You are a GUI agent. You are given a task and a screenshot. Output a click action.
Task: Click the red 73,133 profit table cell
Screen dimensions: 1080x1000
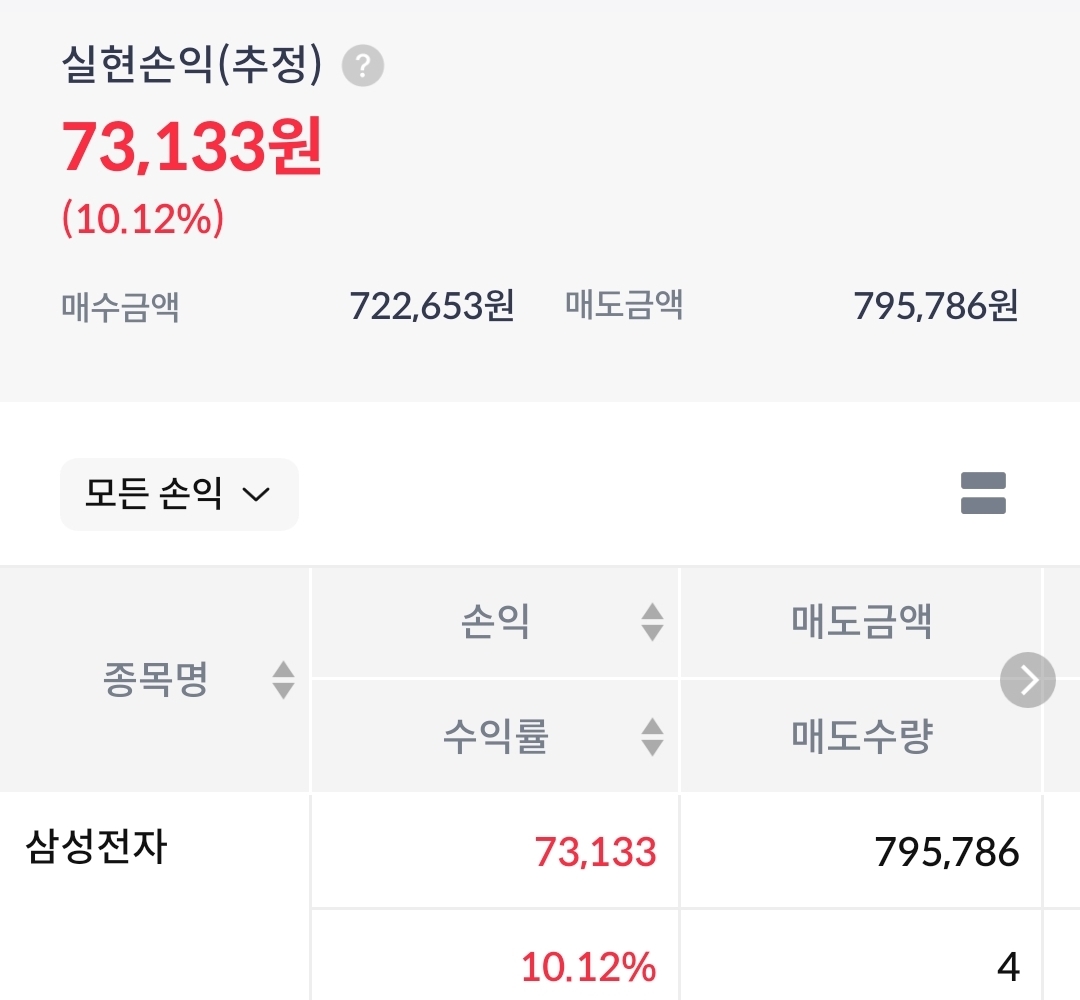(595, 852)
